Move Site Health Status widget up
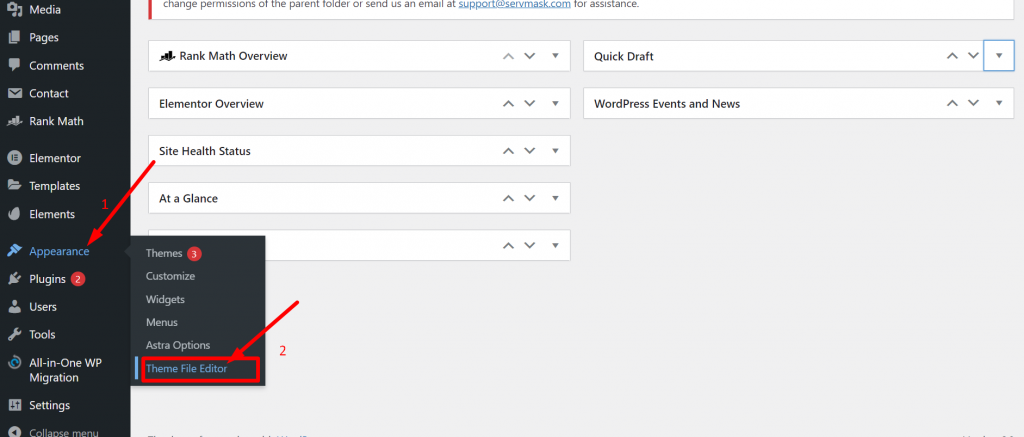 (508, 151)
